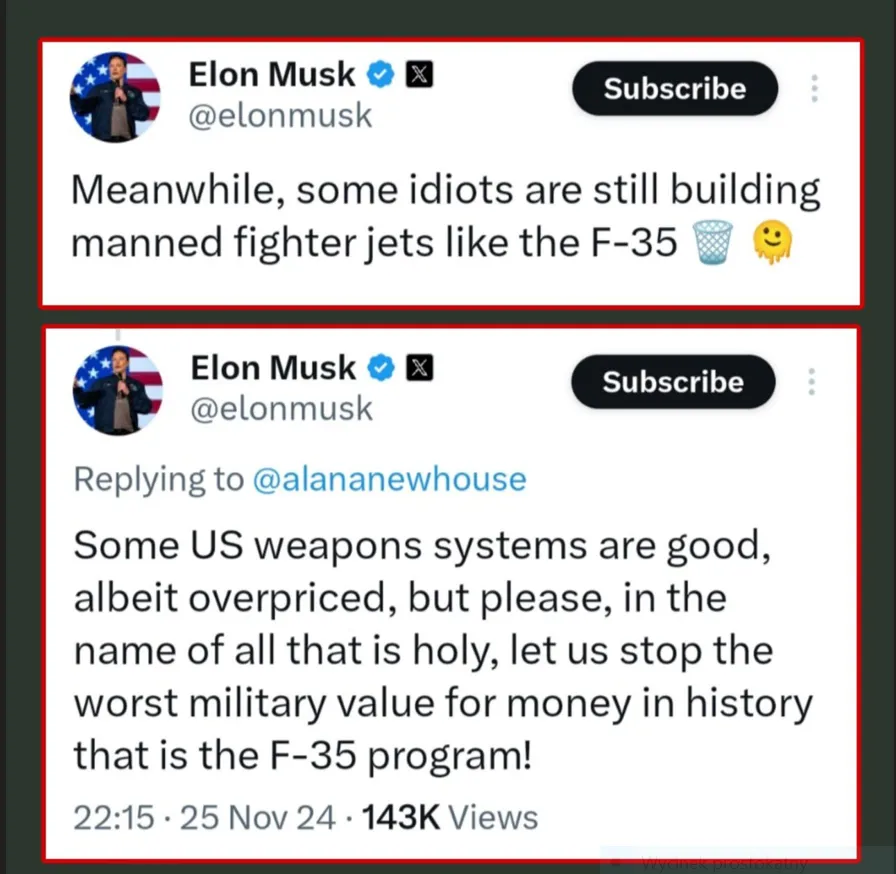Open the @elonmusk handle on the top tweet
The width and height of the screenshot is (896, 874).
[282, 115]
